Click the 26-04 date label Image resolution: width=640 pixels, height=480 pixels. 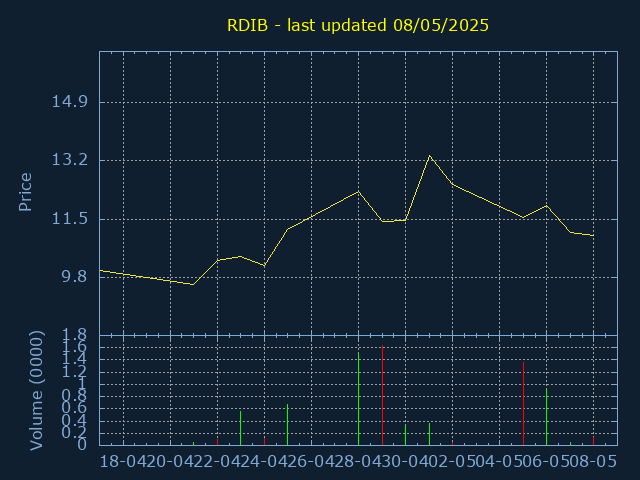(x=311, y=461)
